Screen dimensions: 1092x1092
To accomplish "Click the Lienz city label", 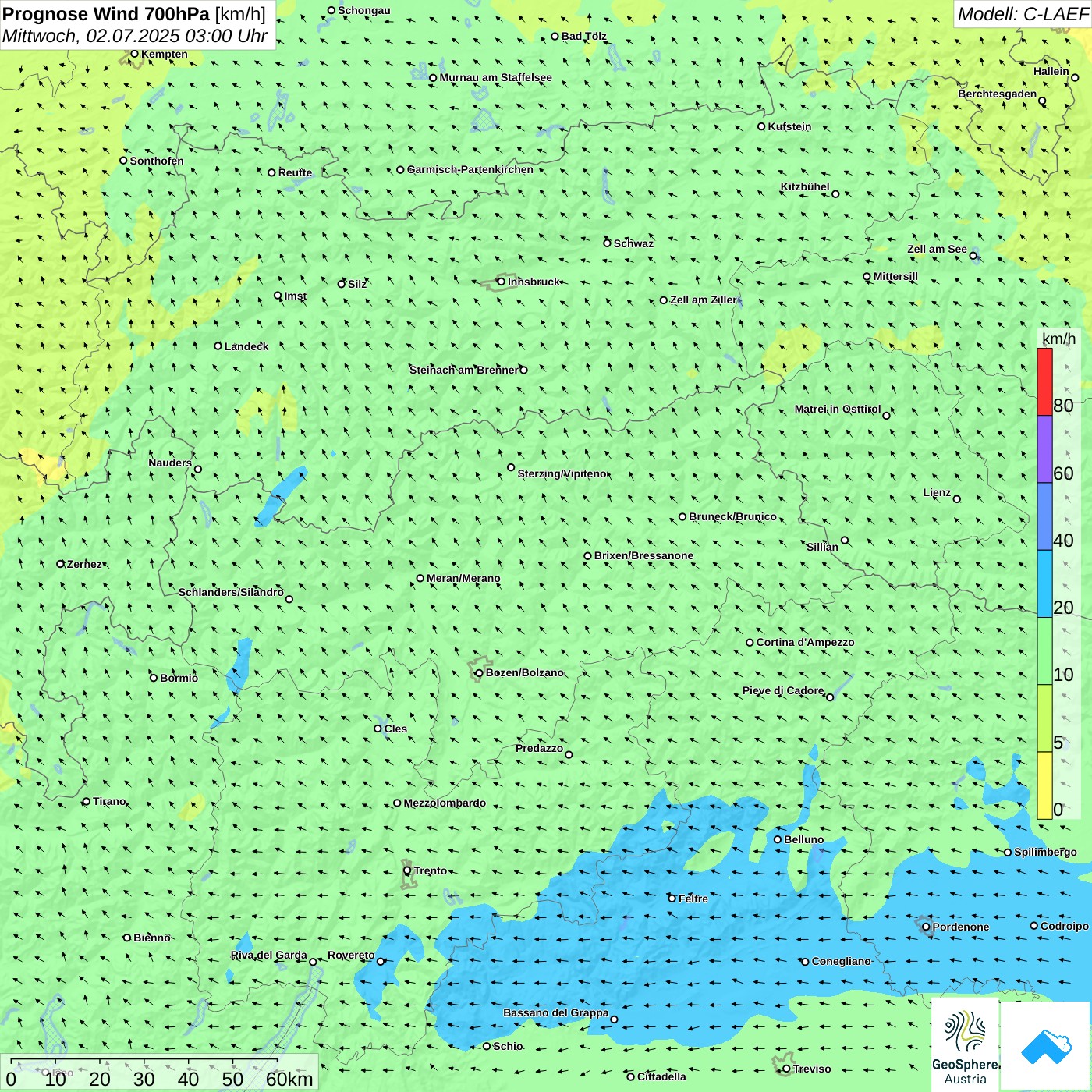I will [x=937, y=492].
